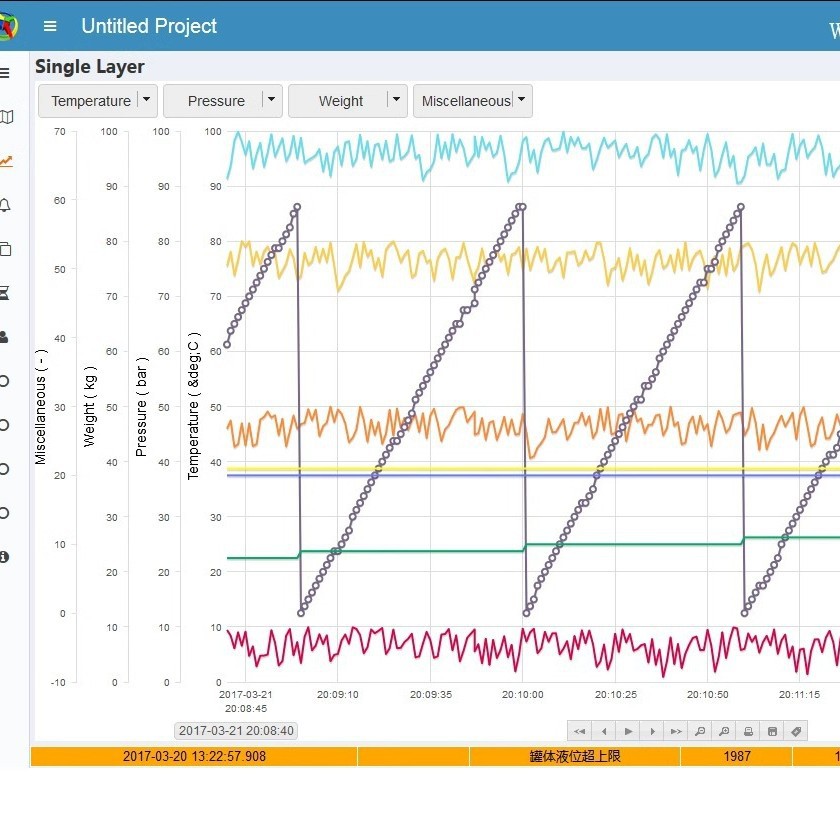The height and width of the screenshot is (840, 840).
Task: Open the trend chart icon in the sidebar
Action: (x=6, y=161)
